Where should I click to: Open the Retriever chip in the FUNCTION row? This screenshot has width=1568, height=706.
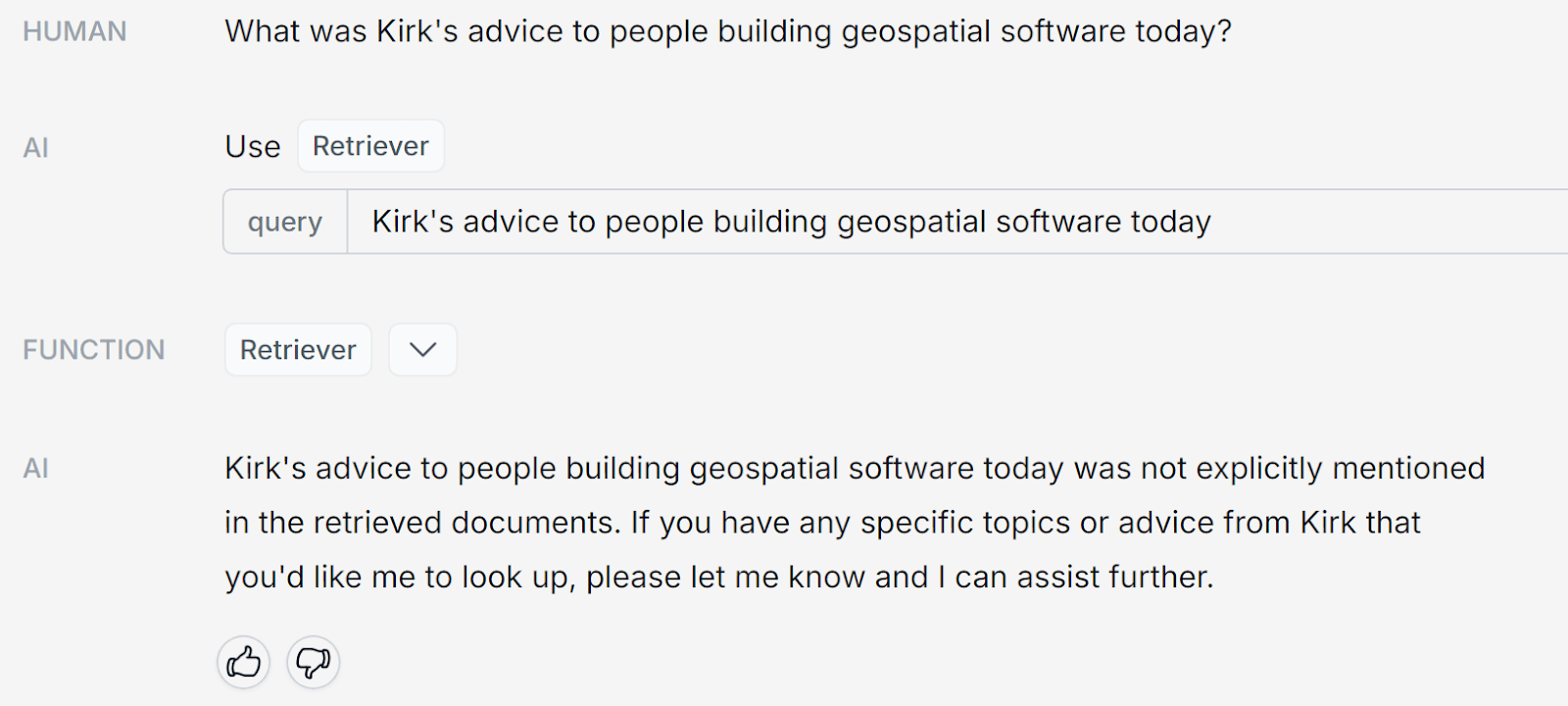[x=298, y=350]
